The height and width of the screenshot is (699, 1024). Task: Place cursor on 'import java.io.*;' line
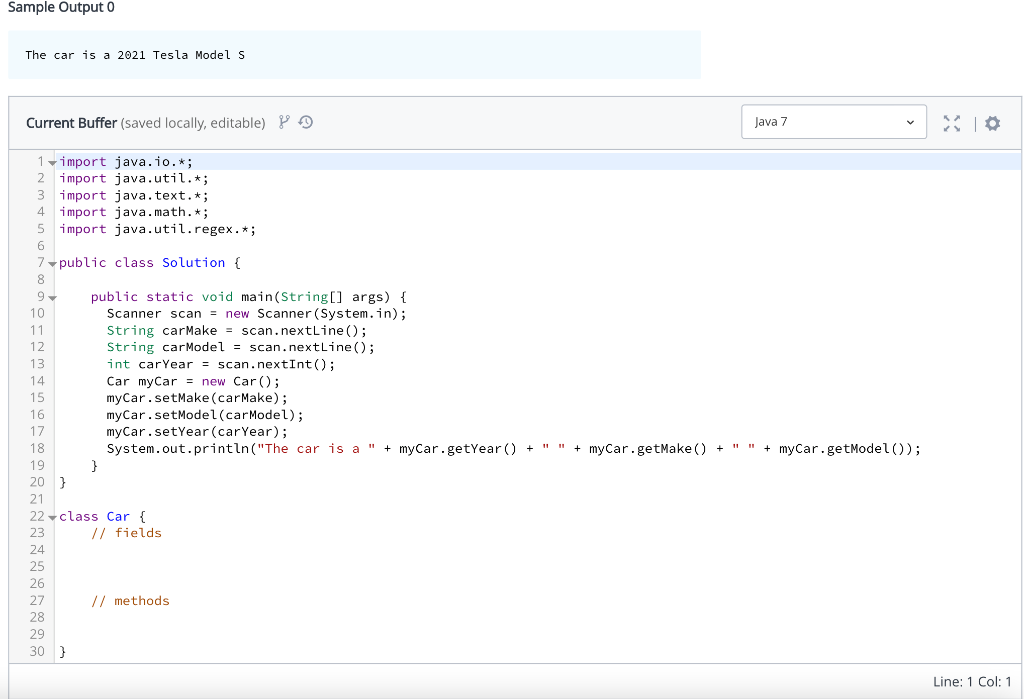tap(126, 161)
